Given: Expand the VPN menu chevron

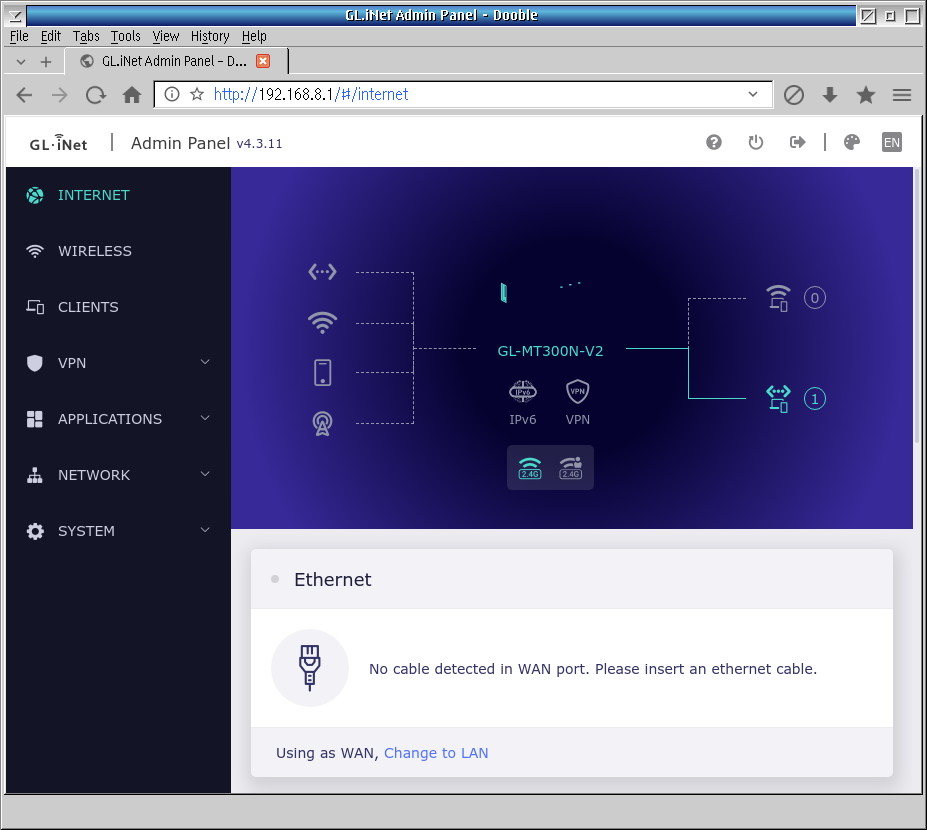Looking at the screenshot, I should point(205,362).
